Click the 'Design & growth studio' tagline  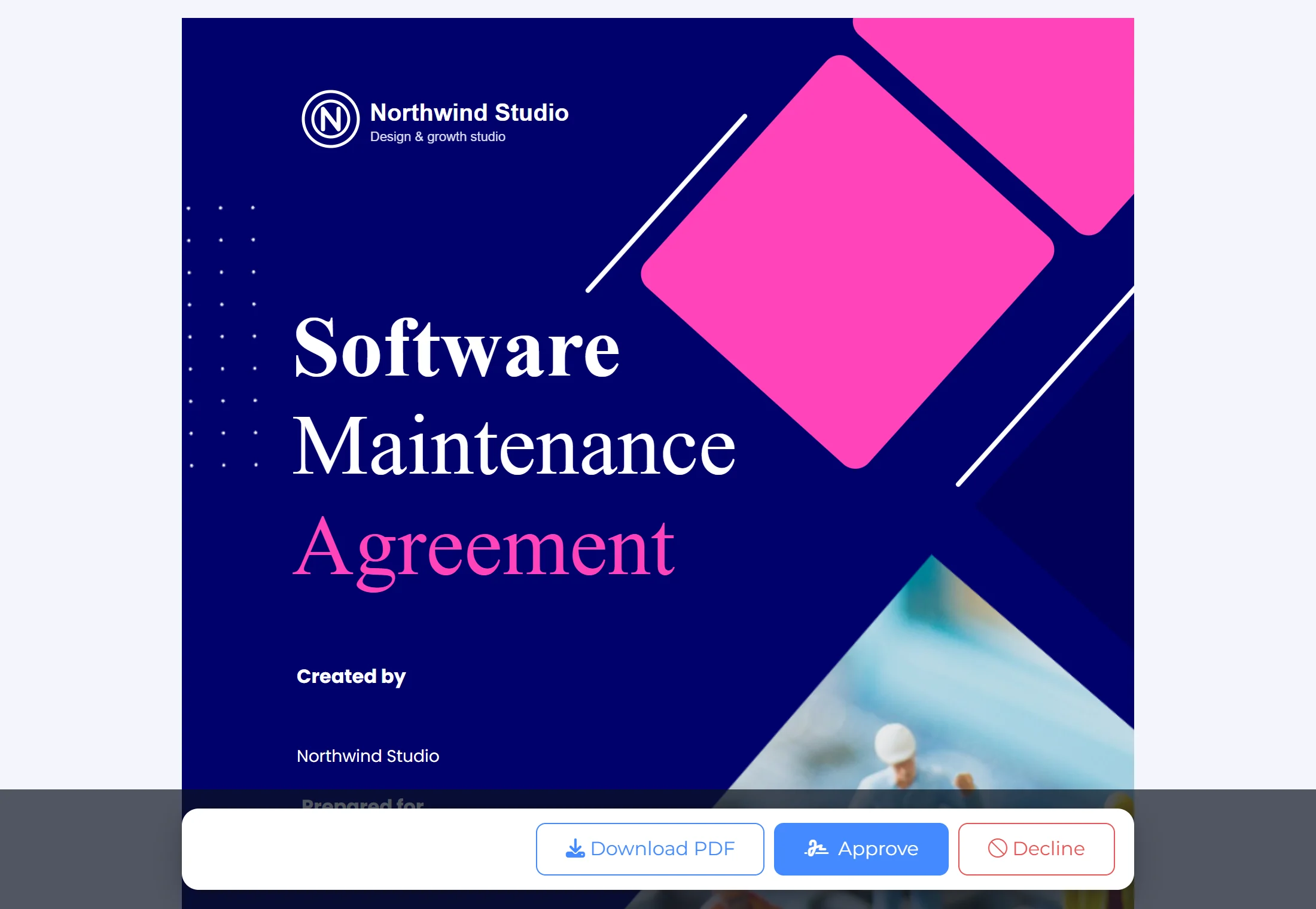tap(437, 136)
